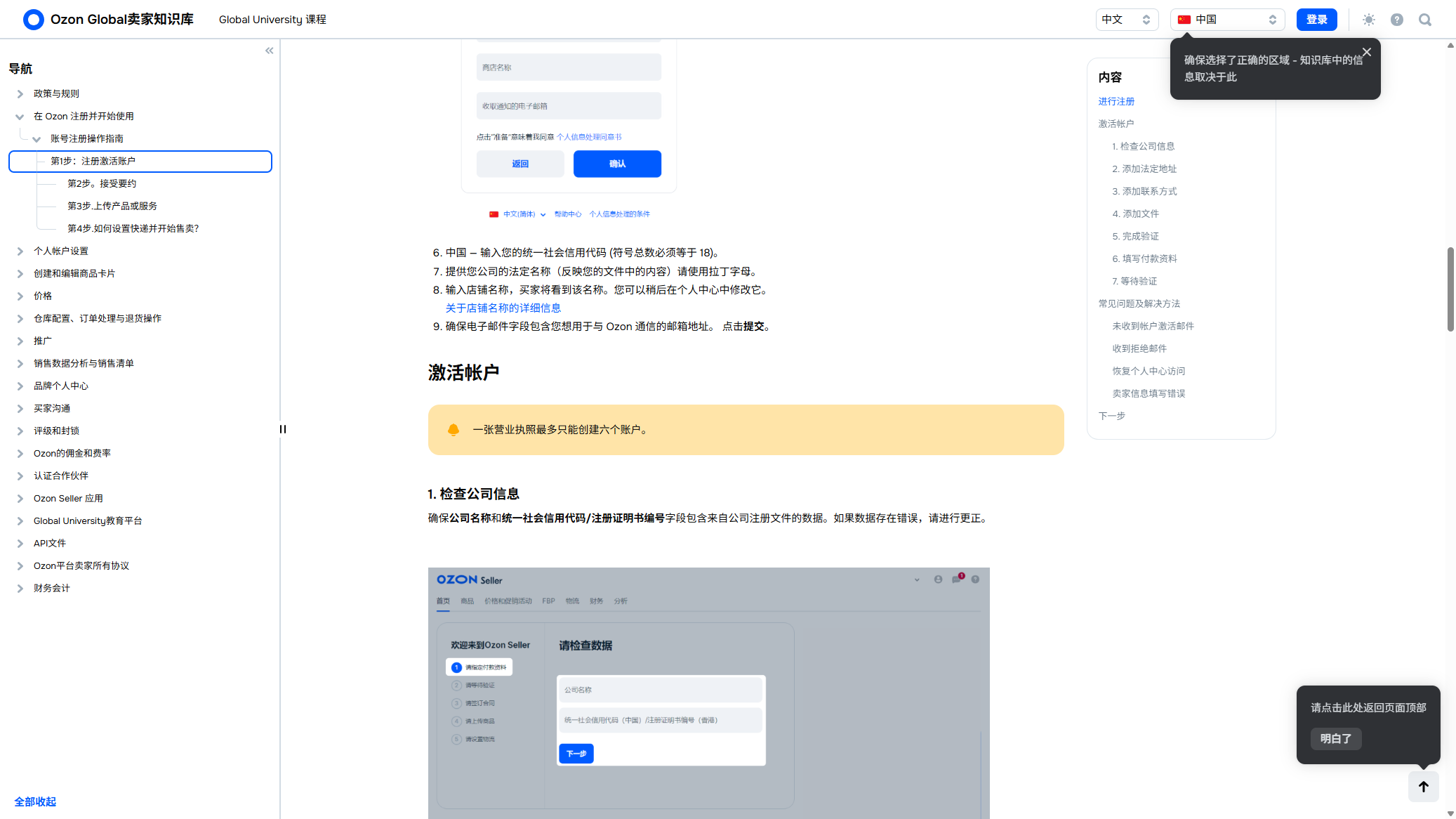Jump to 5. 完成验证 in contents

coord(1135,236)
